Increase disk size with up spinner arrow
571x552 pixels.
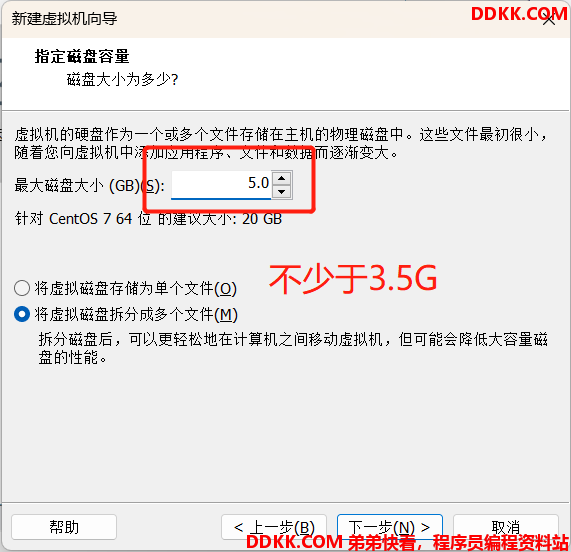(x=281, y=178)
